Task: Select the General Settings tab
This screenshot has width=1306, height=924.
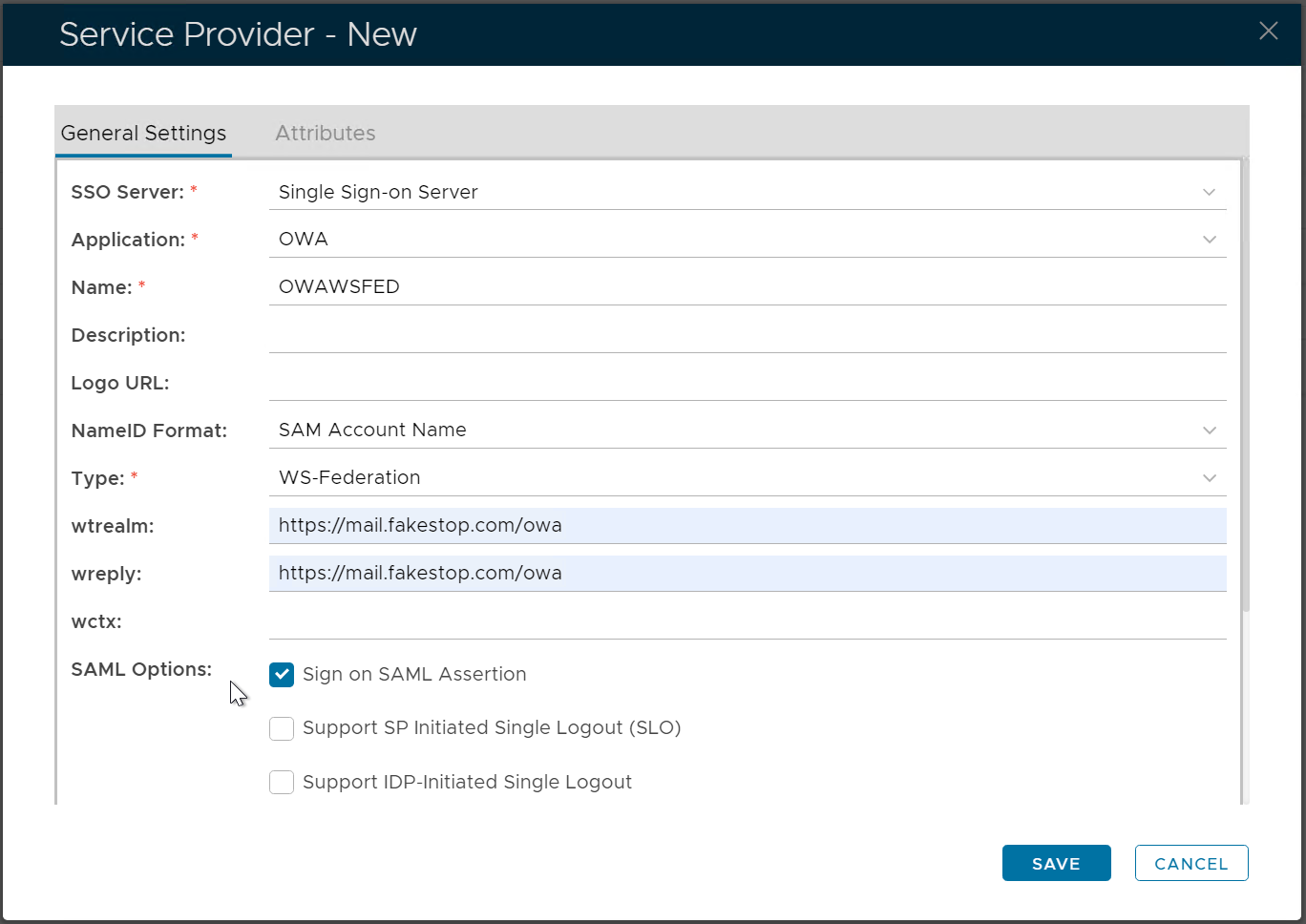Action: pos(143,134)
